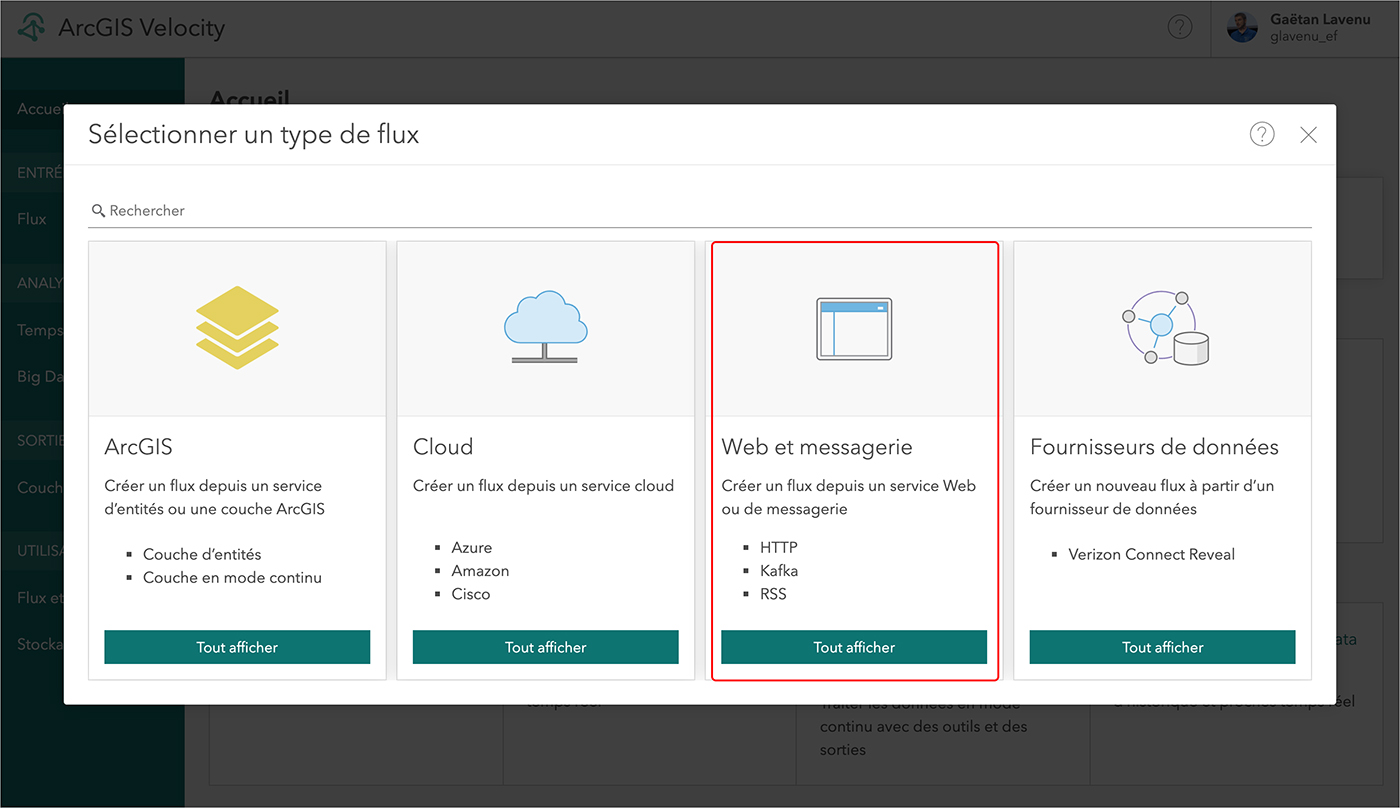
Task: Open the help icon in the dialog header
Action: click(x=1262, y=134)
